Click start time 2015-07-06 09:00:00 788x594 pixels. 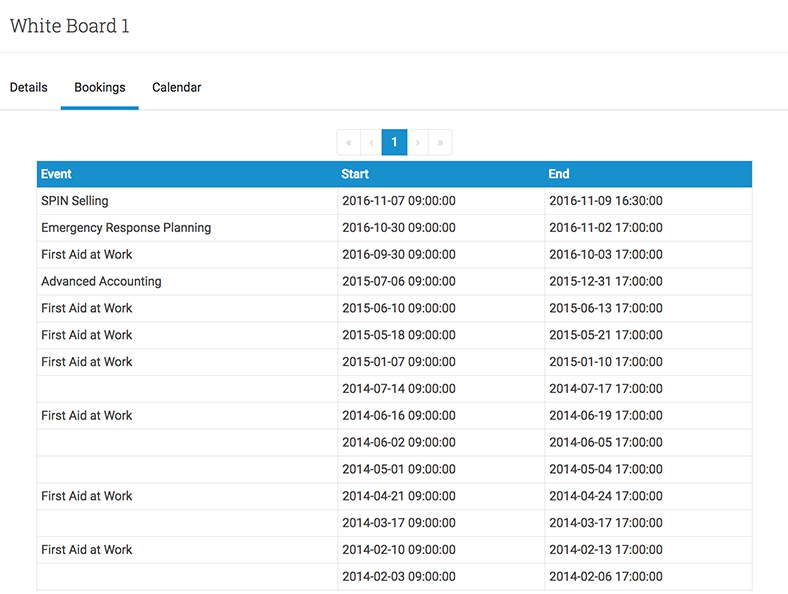coord(399,281)
